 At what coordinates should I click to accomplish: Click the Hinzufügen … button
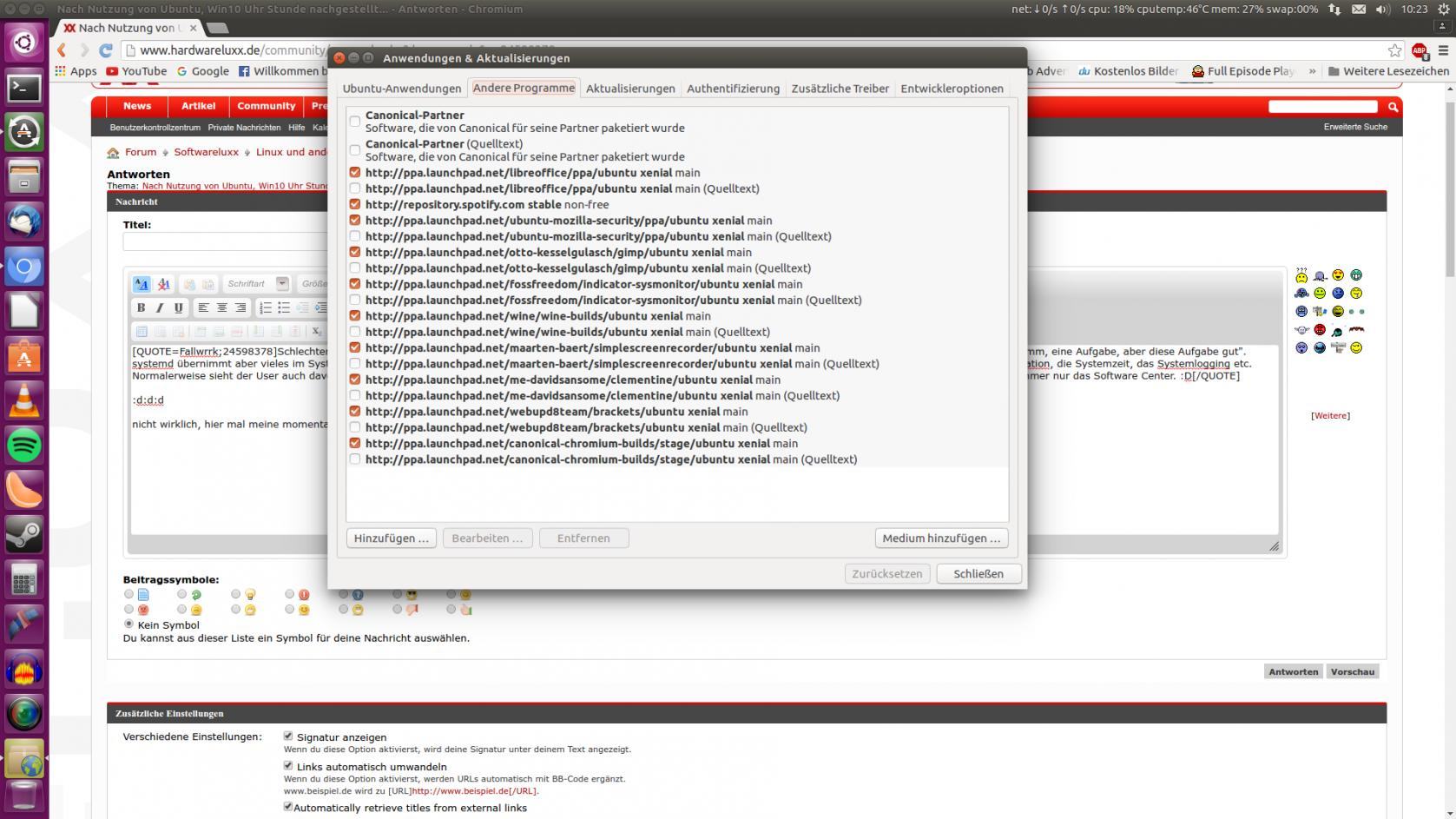[391, 538]
